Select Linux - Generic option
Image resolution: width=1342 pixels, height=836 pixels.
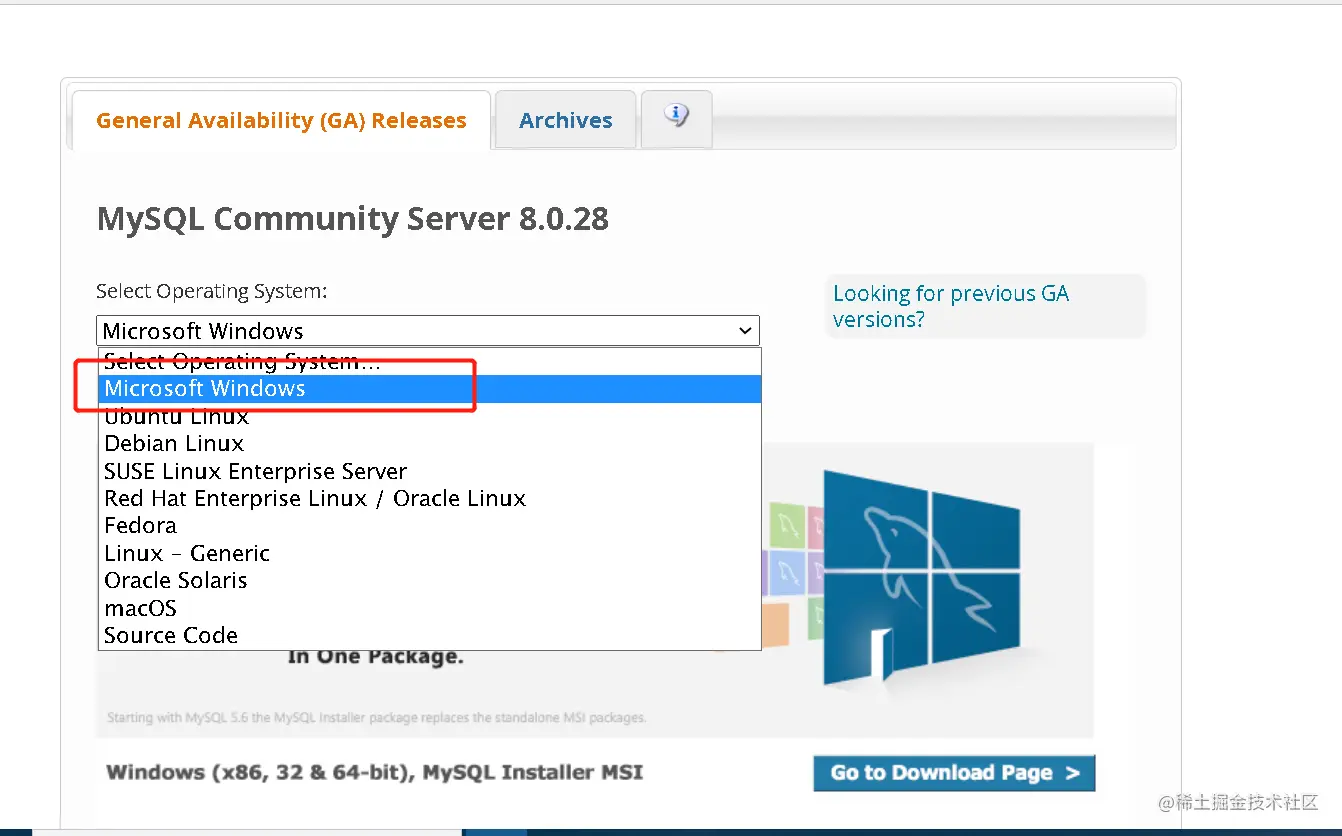(430, 553)
